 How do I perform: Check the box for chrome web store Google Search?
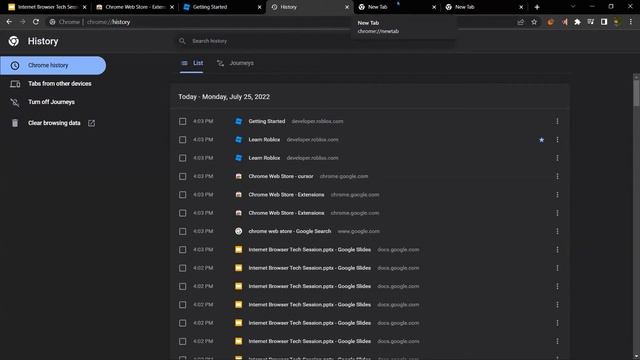click(x=182, y=231)
